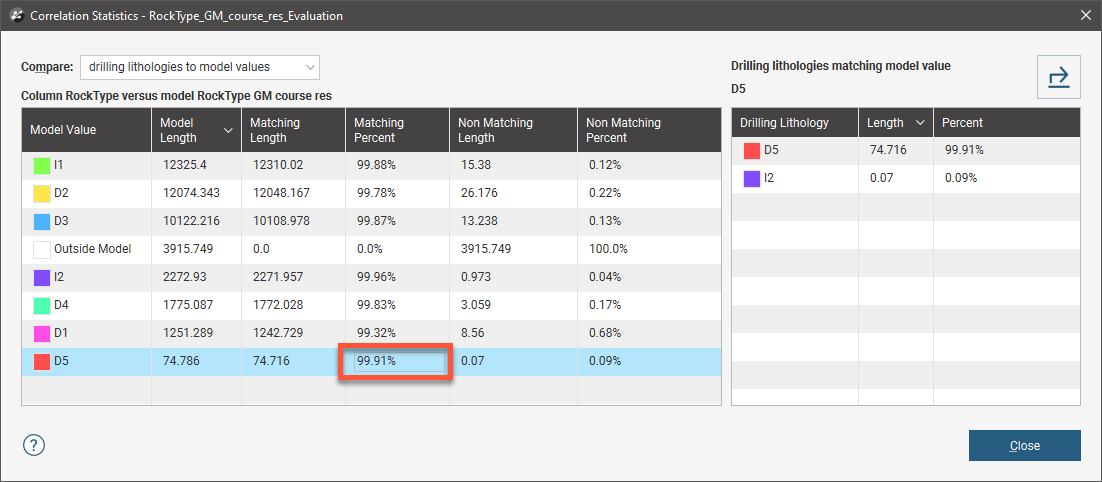Viewport: 1102px width, 482px height.
Task: Click the Matching Percent column header
Action: [396, 130]
